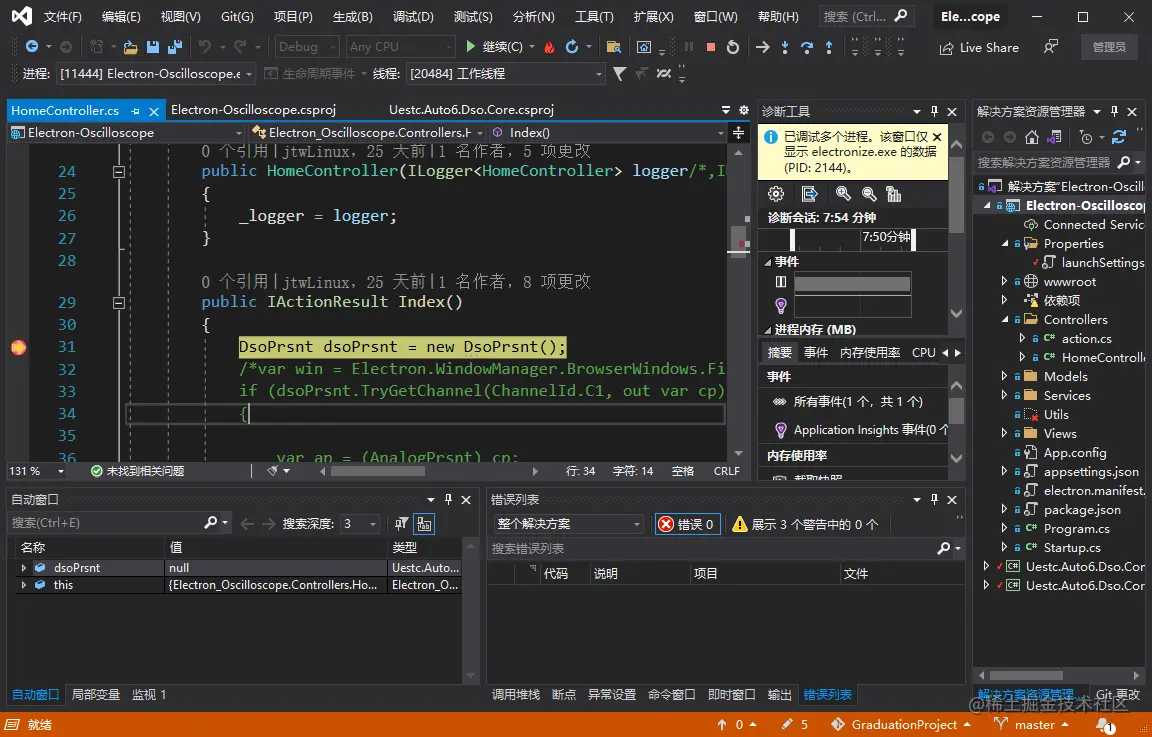Switch to the 局部变量 tab at bottom
The height and width of the screenshot is (737, 1152).
click(96, 694)
